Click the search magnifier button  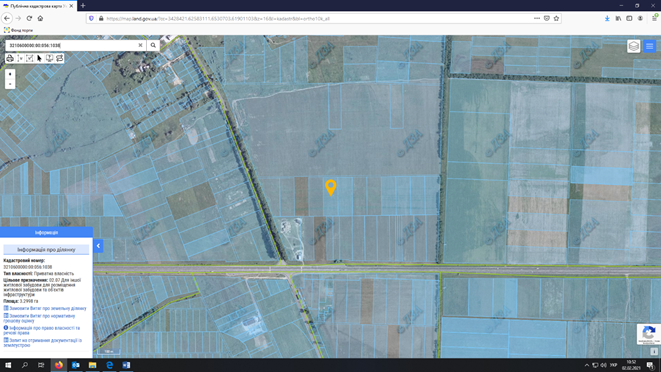[x=153, y=45]
